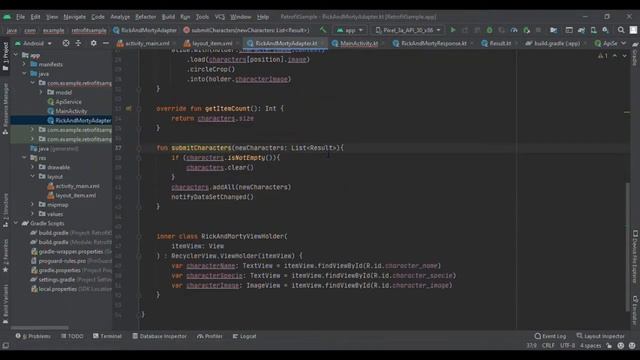Open the Build menu
This screenshot has height=360, width=640.
pyautogui.click(x=168, y=17)
